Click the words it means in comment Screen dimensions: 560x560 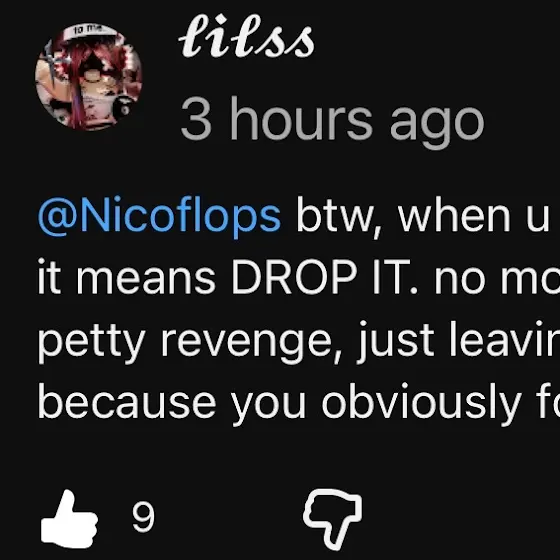tap(127, 277)
